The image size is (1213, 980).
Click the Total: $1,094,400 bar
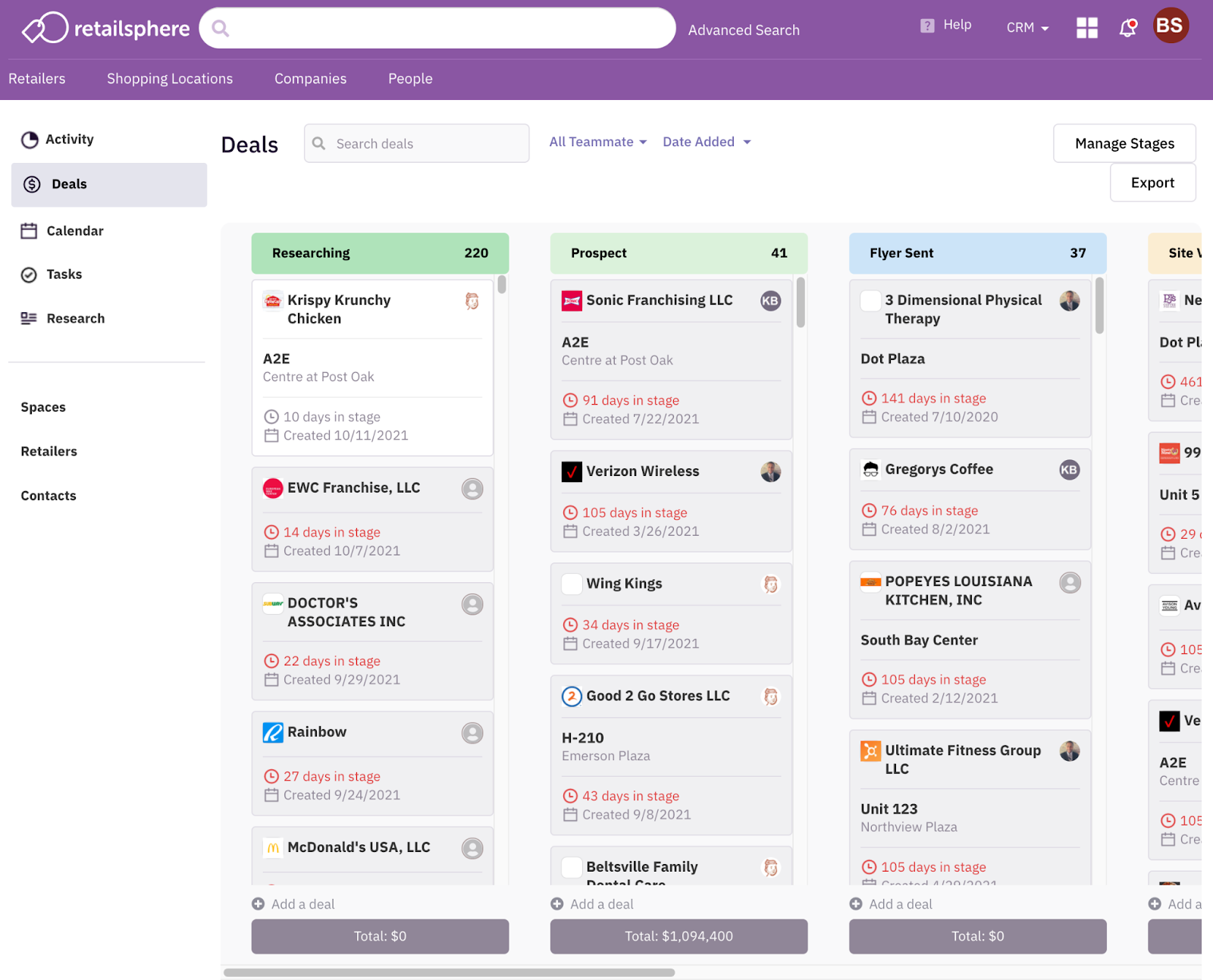tap(679, 937)
